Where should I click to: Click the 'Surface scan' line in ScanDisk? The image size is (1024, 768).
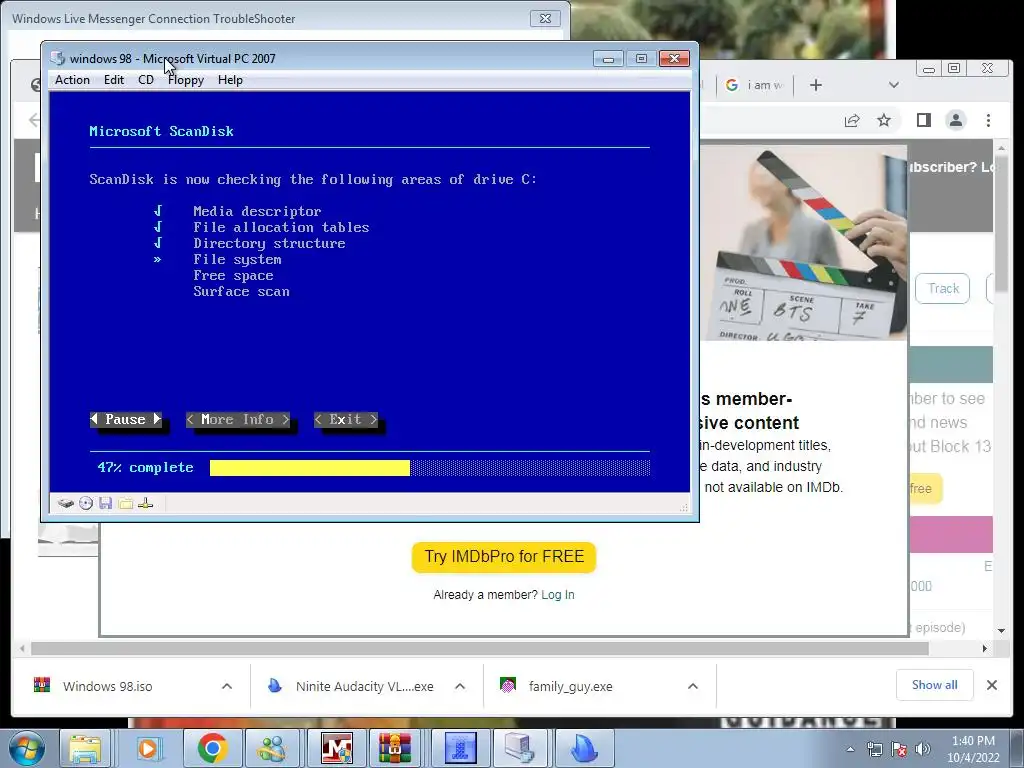241,291
